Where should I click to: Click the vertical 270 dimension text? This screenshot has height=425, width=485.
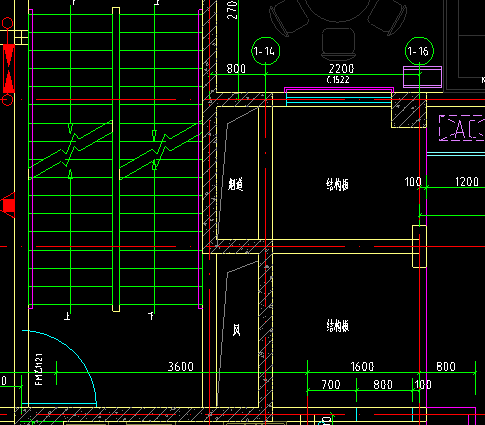pos(232,10)
